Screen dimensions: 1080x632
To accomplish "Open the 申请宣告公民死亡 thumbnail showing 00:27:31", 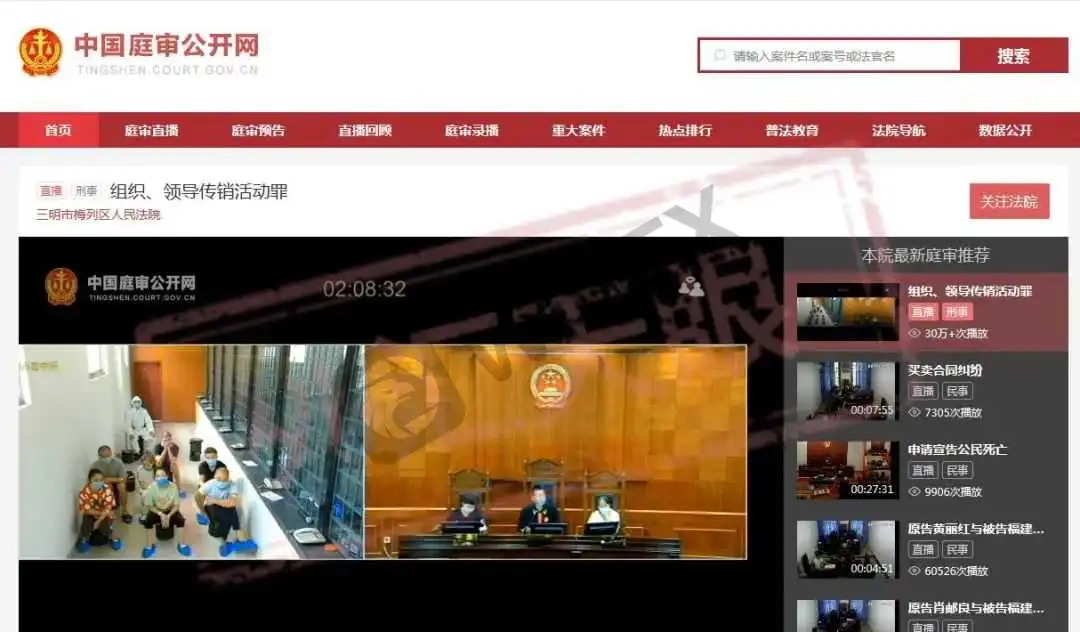I will 848,470.
